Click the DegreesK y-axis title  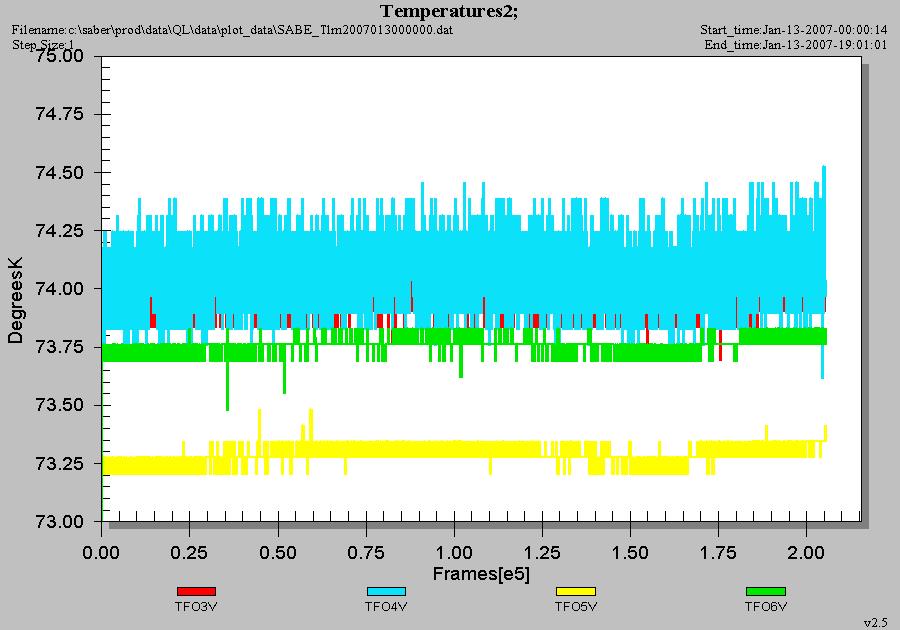coord(15,301)
